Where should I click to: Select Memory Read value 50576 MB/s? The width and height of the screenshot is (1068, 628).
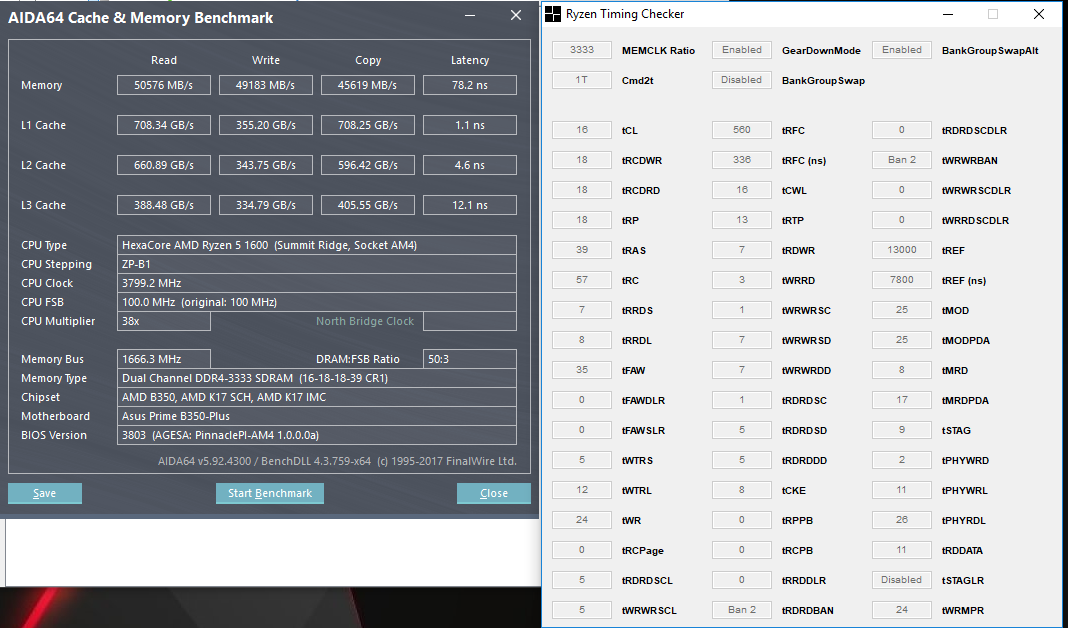pos(163,85)
